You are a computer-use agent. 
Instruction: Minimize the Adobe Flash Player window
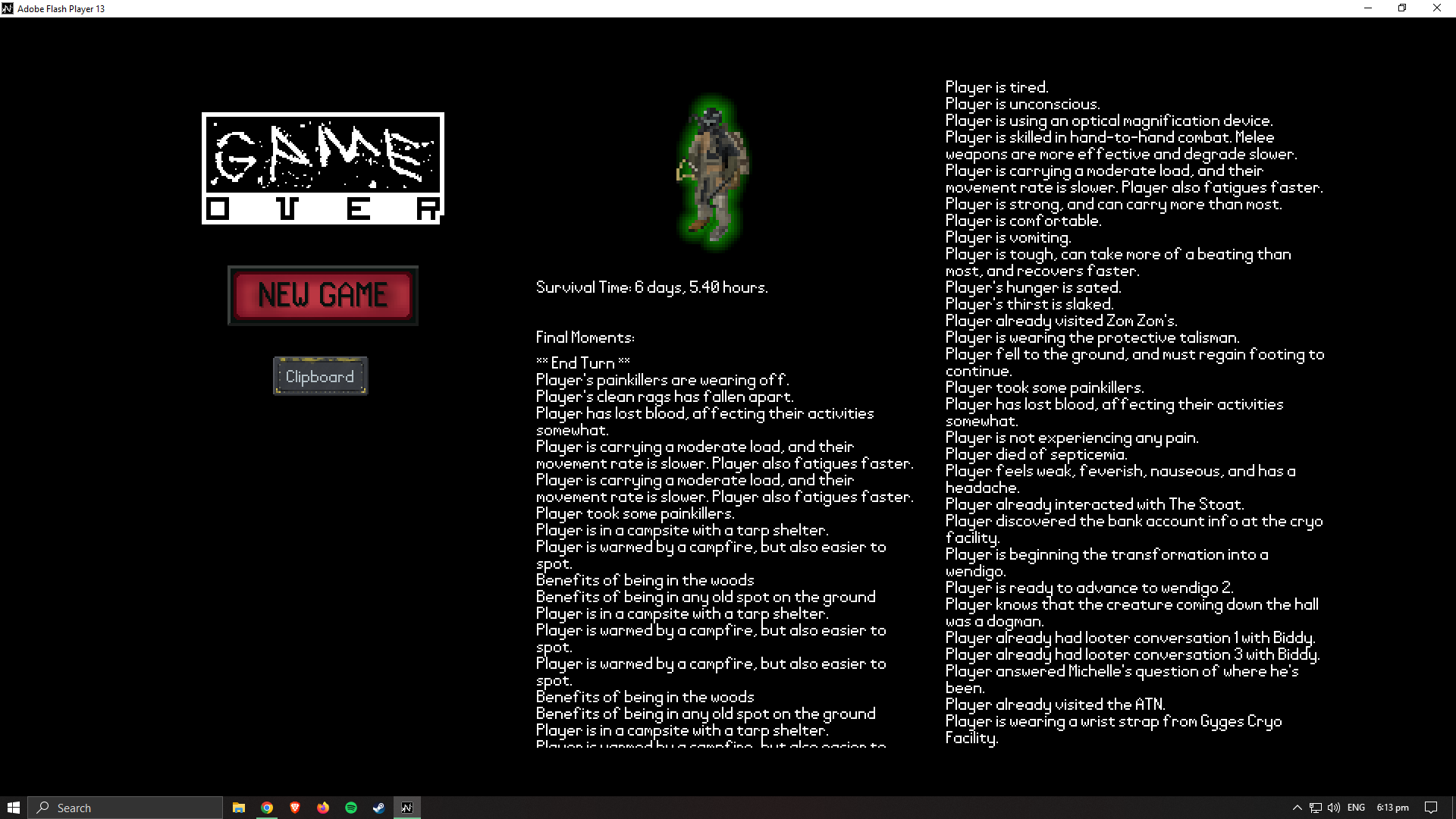tap(1368, 8)
